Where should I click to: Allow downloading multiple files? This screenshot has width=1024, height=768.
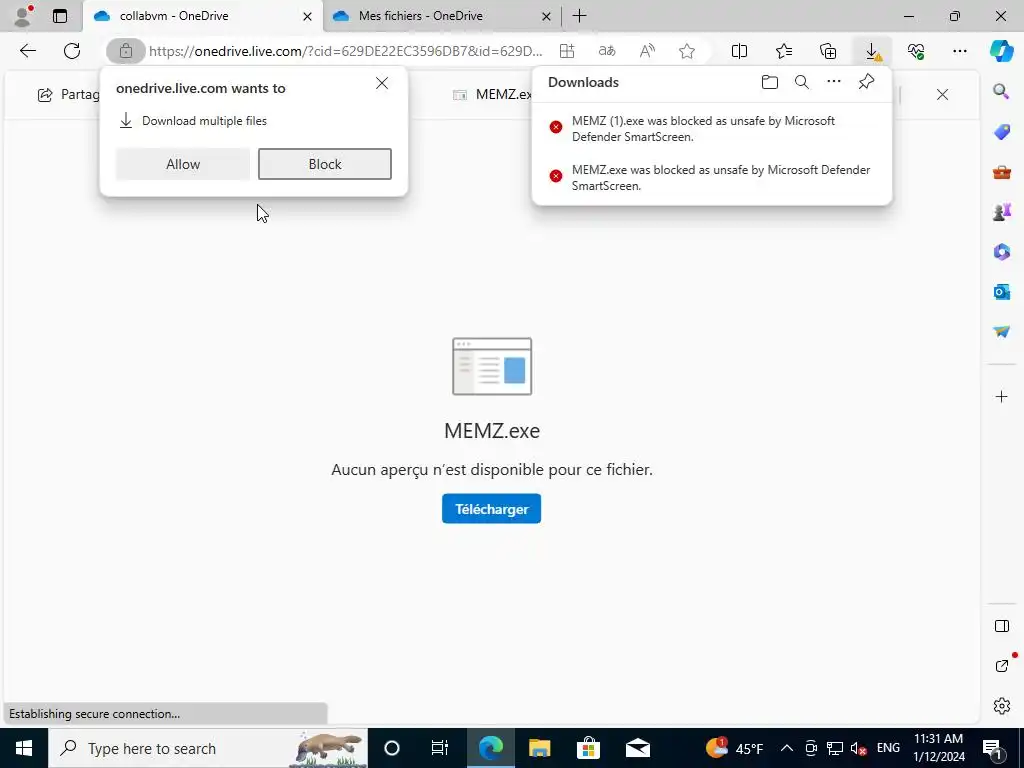(x=183, y=164)
